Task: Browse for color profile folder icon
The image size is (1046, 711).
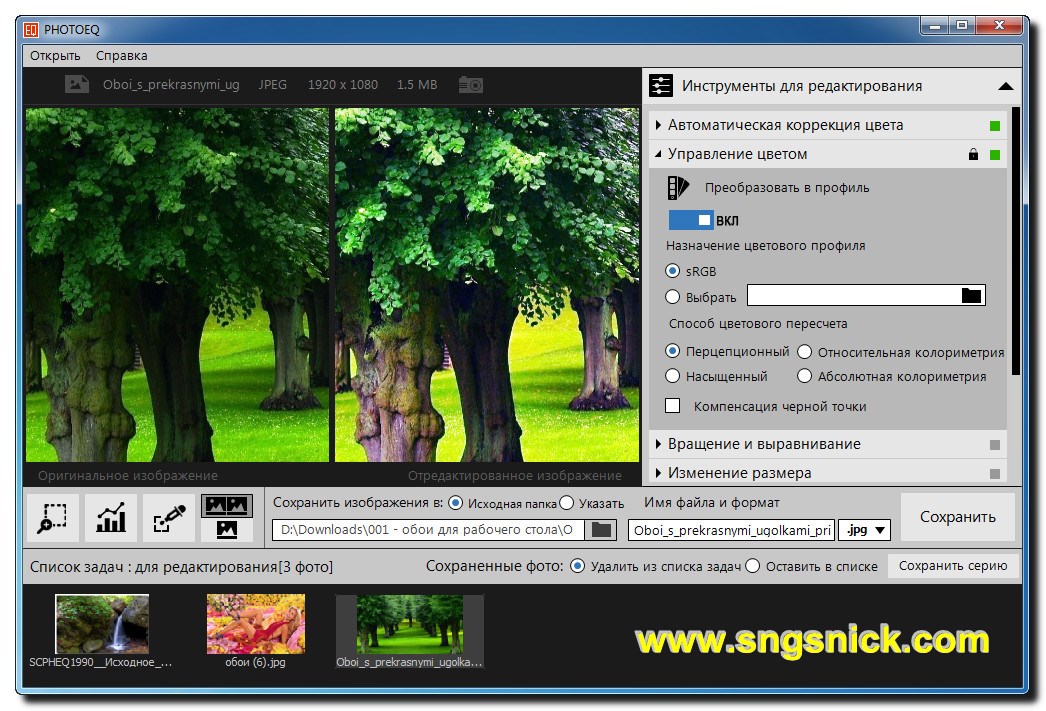Action: pos(971,295)
